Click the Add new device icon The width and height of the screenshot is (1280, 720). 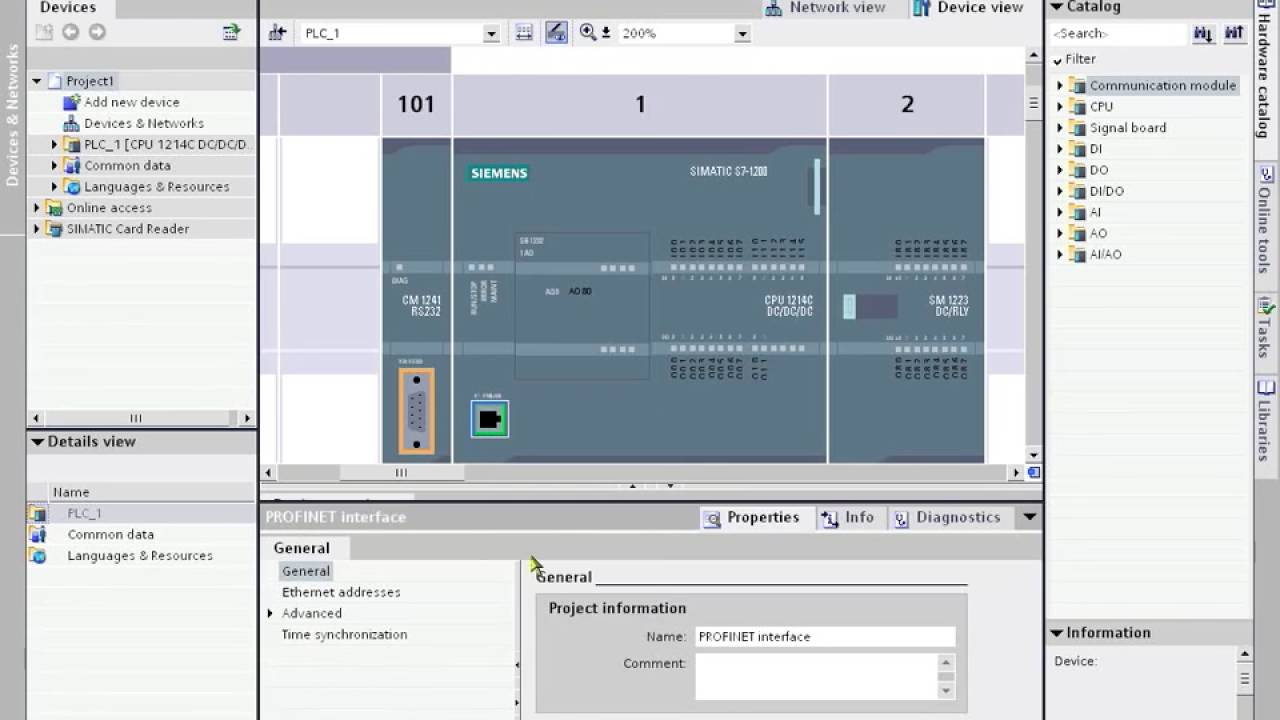coord(71,102)
